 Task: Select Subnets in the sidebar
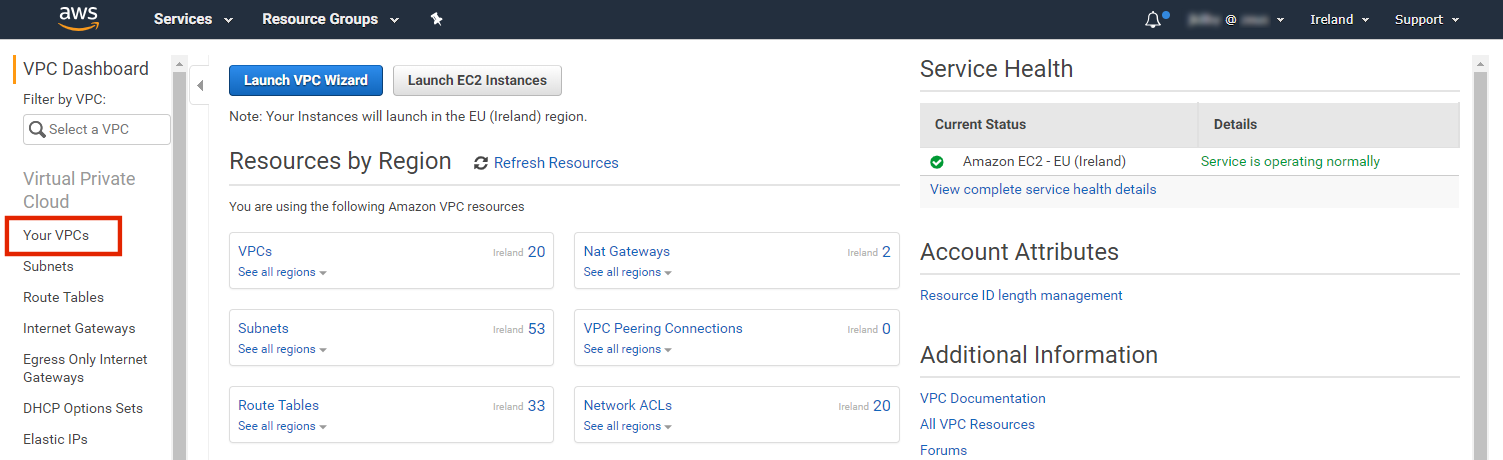(48, 266)
